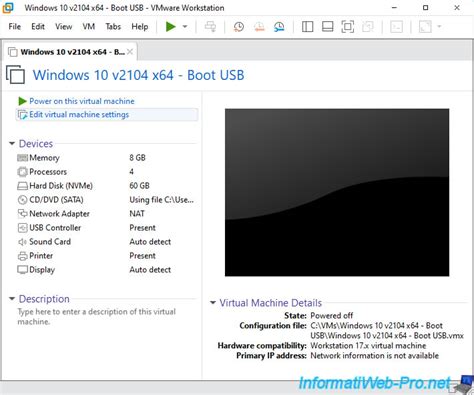Click the Powered off state value
Viewport: 474px width, 395px height.
coord(332,315)
